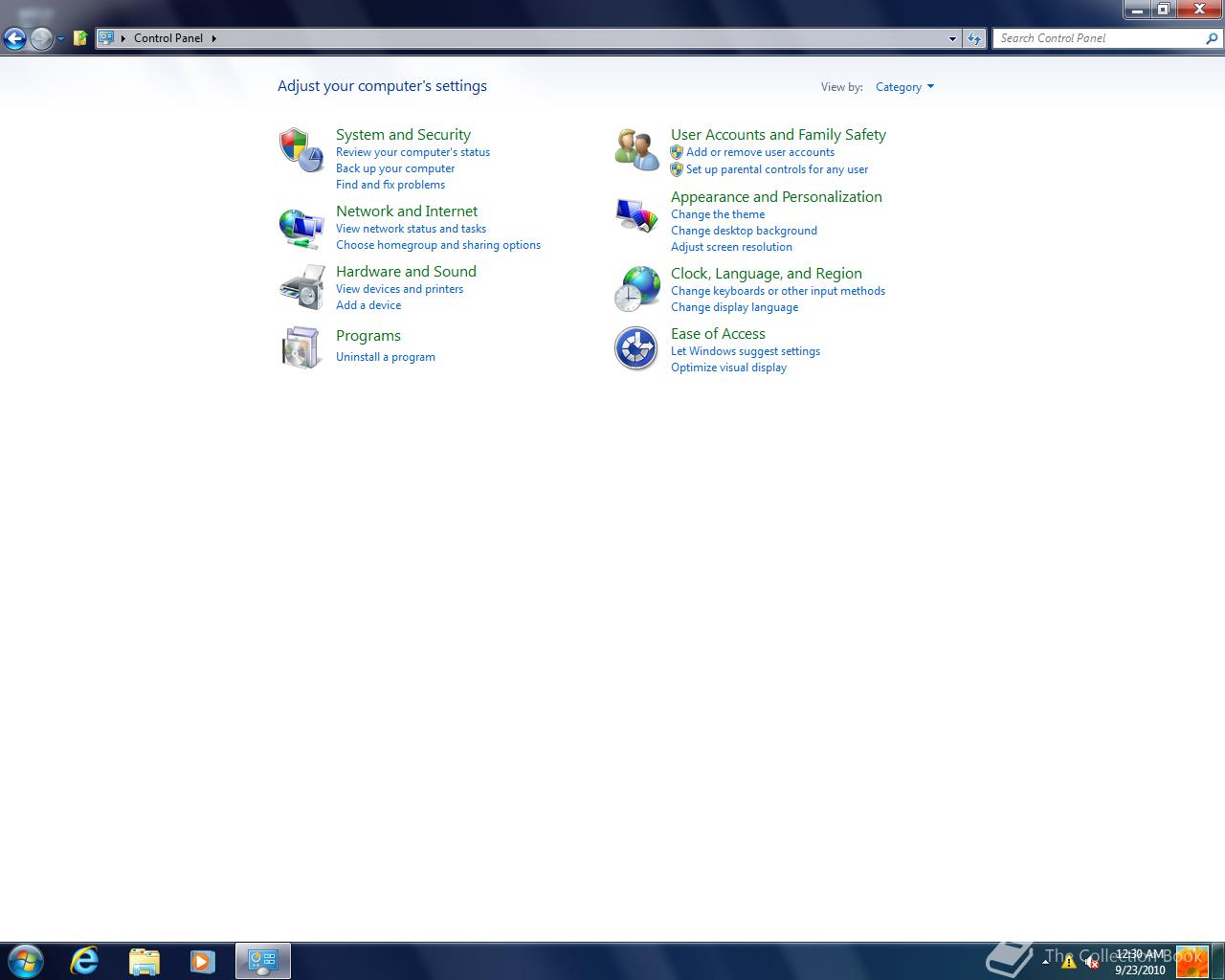Click the muted volume tray icon
1225x980 pixels.
point(1091,961)
